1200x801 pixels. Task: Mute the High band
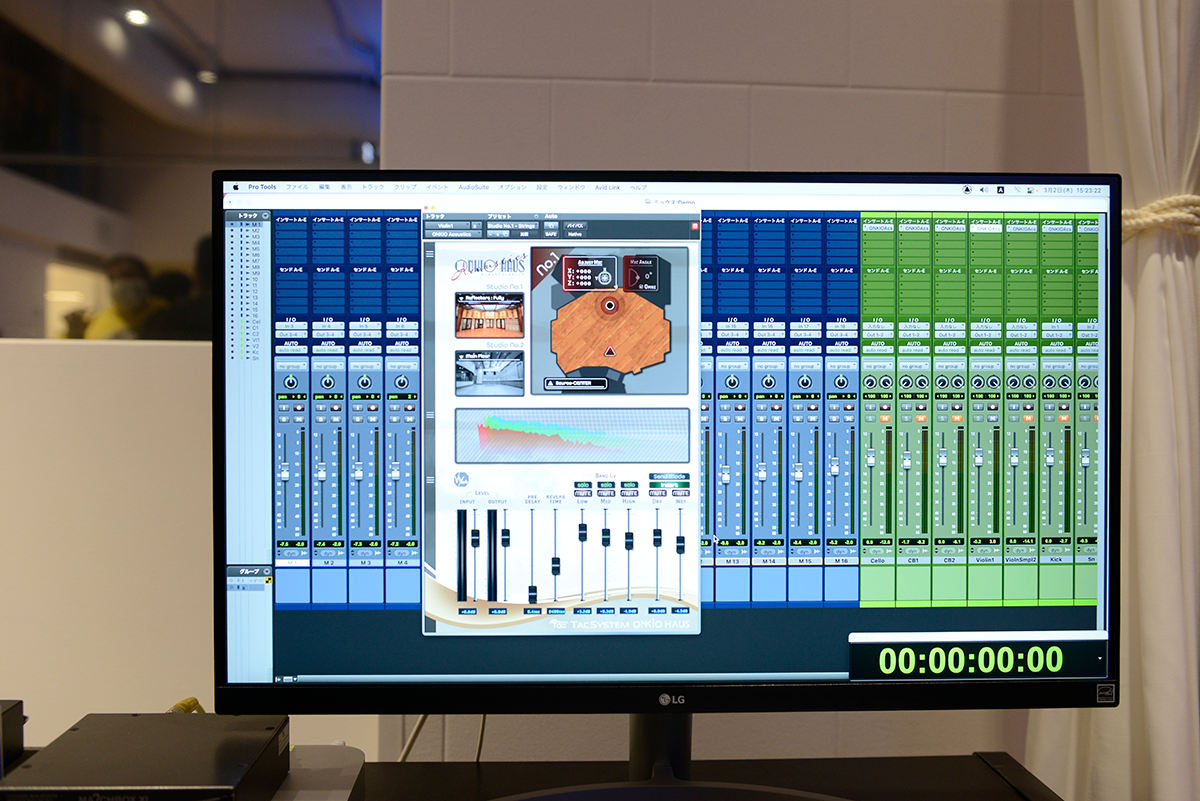click(x=629, y=493)
